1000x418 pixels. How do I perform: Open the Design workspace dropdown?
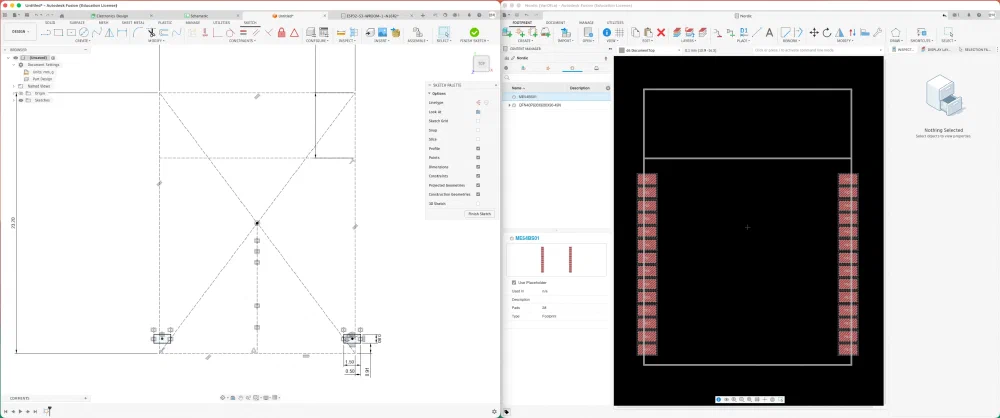click(x=20, y=31)
